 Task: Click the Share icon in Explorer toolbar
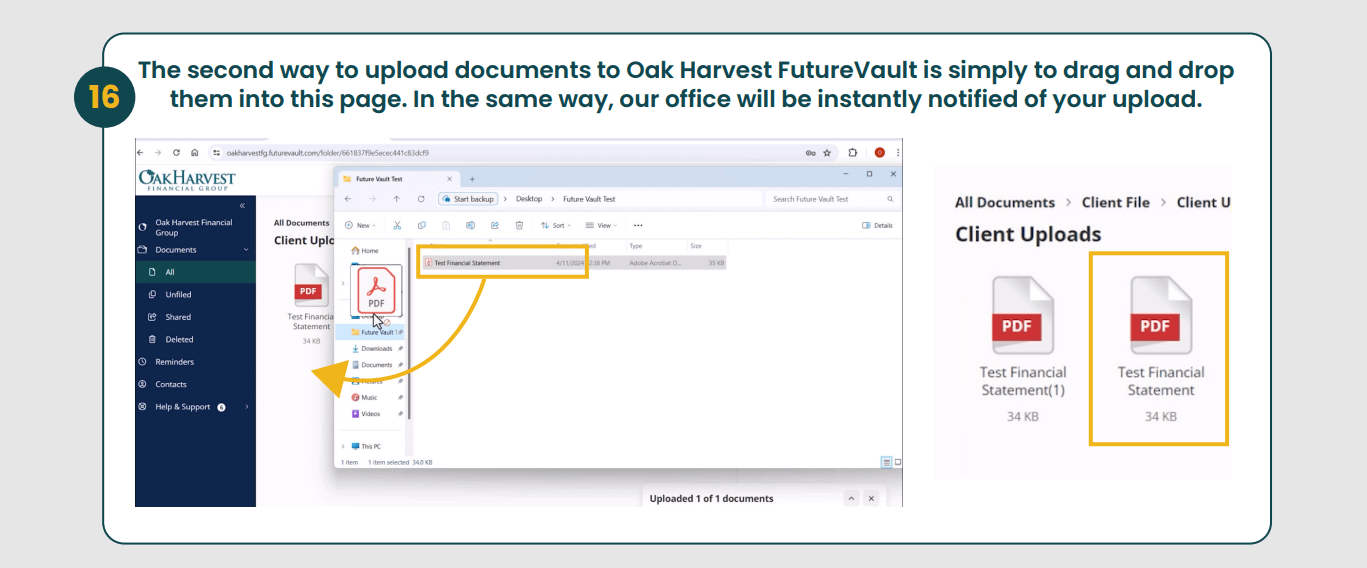pos(495,226)
